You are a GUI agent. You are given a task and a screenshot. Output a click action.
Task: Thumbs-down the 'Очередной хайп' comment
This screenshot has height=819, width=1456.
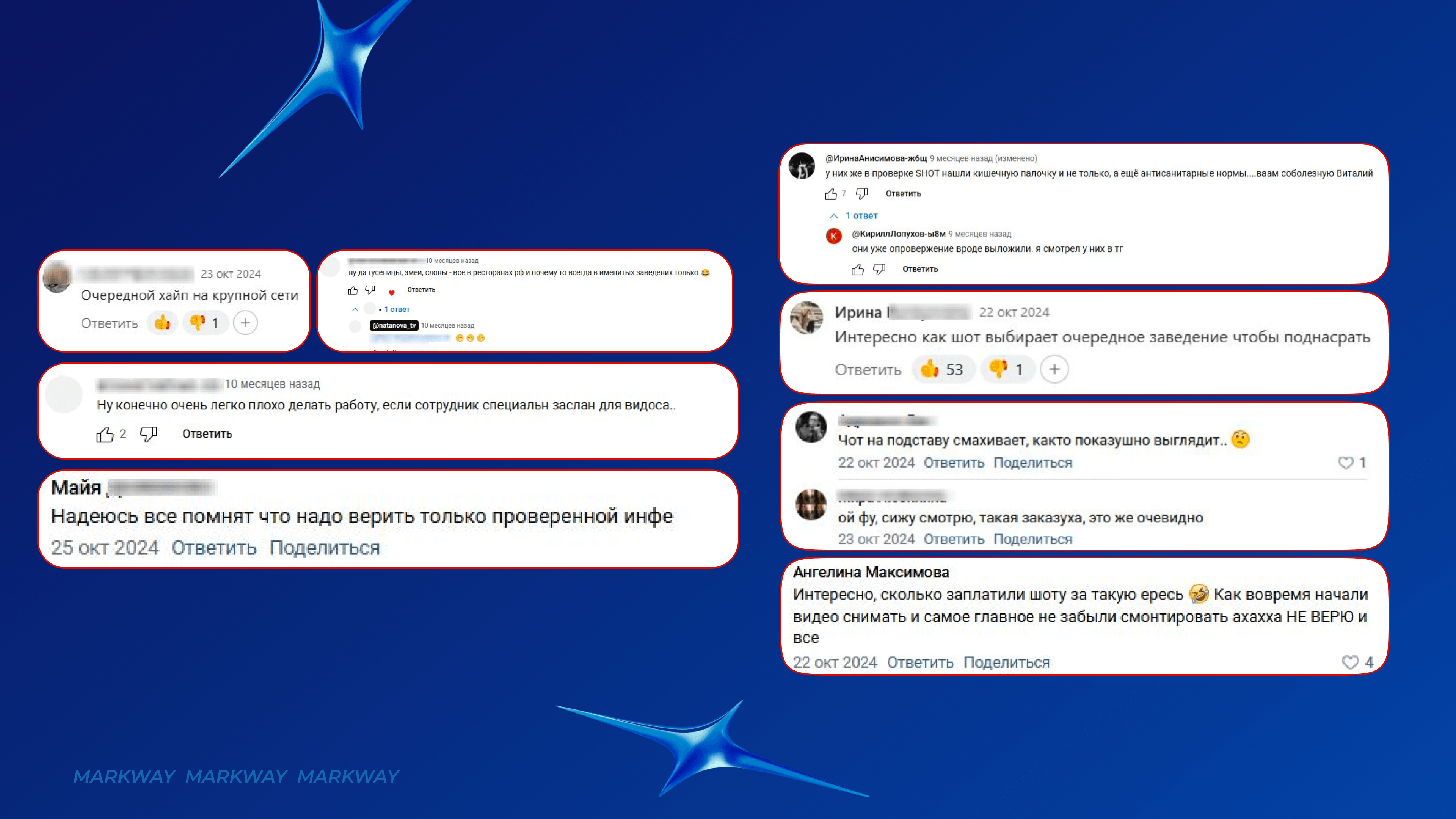coord(205,323)
